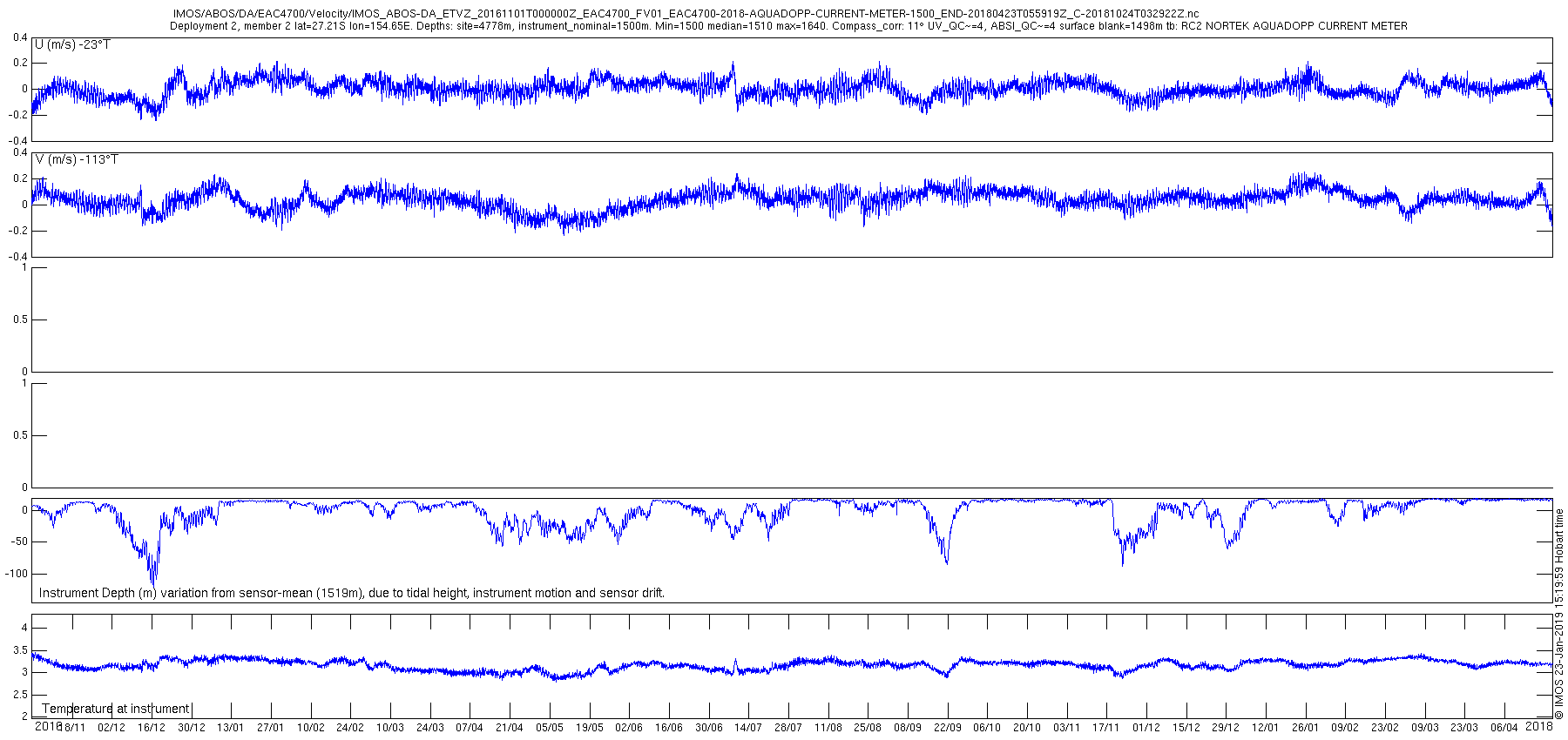This screenshot has height=740, width=1568.
Task: Click the '28/07' date tick label
Action: tap(788, 728)
